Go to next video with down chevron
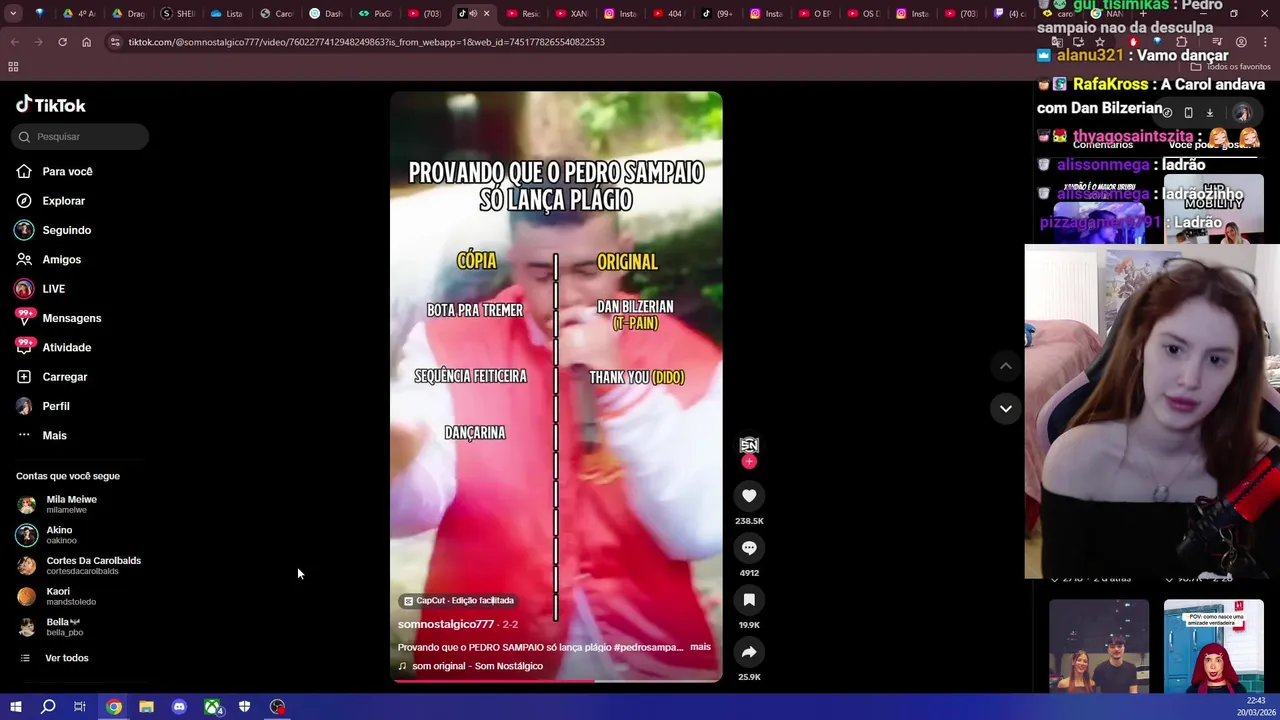The width and height of the screenshot is (1280, 720). point(1006,408)
